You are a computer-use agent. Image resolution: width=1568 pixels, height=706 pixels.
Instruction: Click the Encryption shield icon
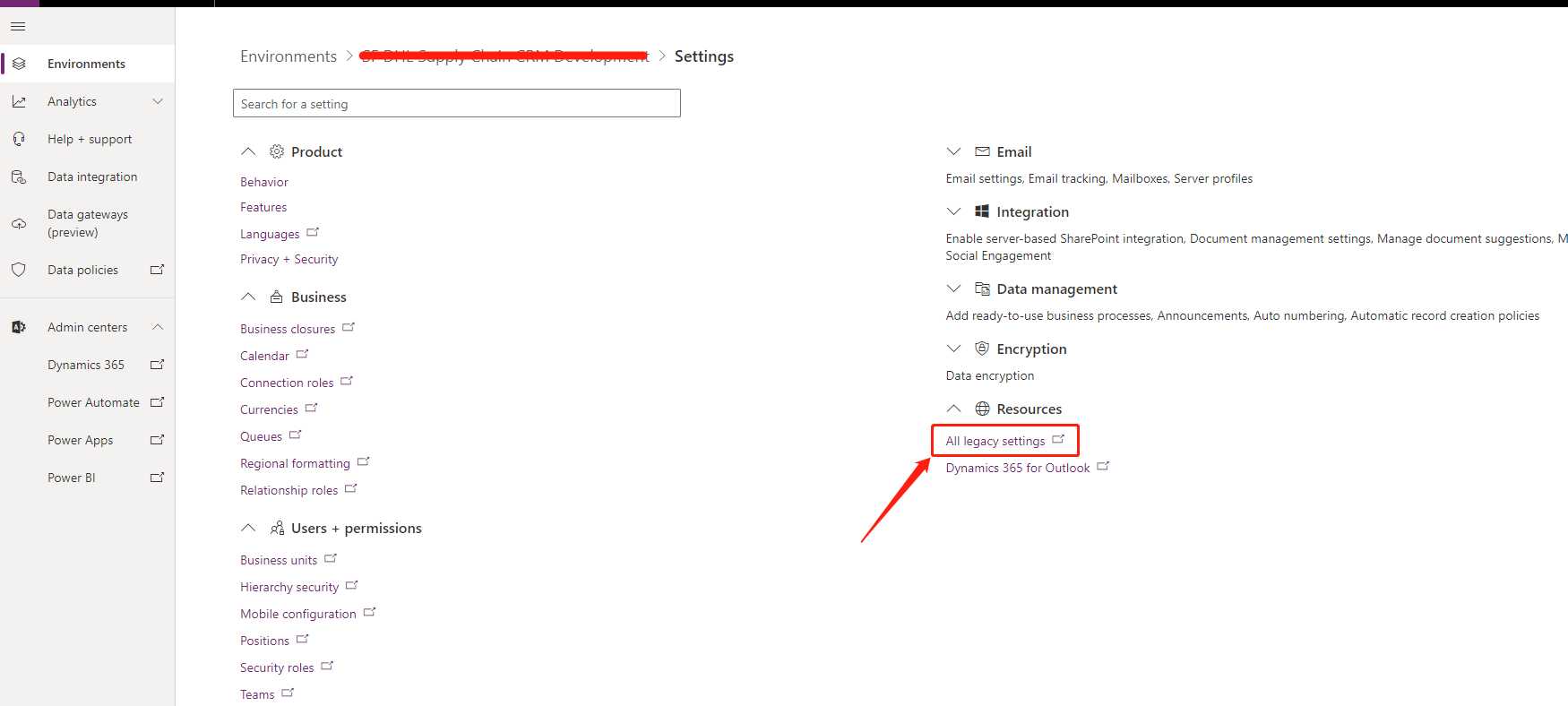(982, 349)
